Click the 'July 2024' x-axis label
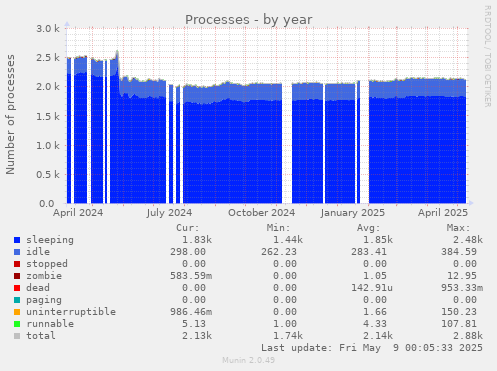This screenshot has width=497, height=371. 169,213
